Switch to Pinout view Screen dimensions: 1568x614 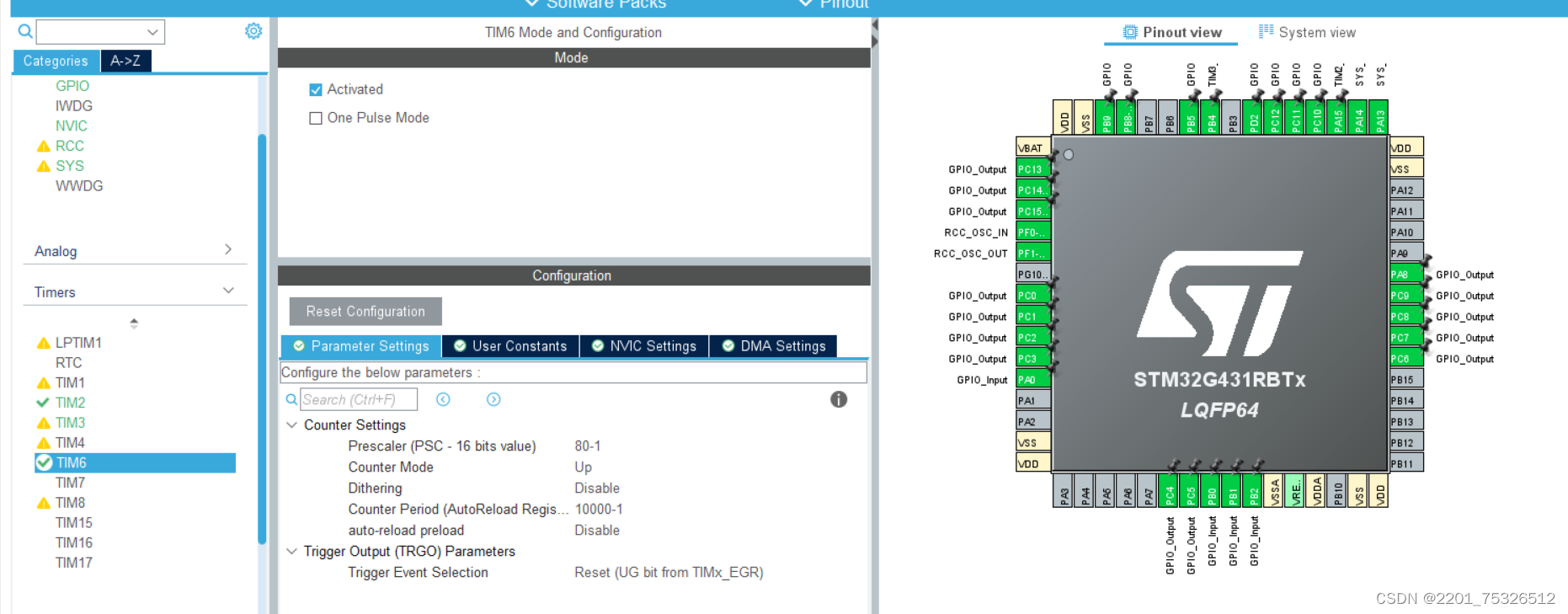pyautogui.click(x=1171, y=32)
